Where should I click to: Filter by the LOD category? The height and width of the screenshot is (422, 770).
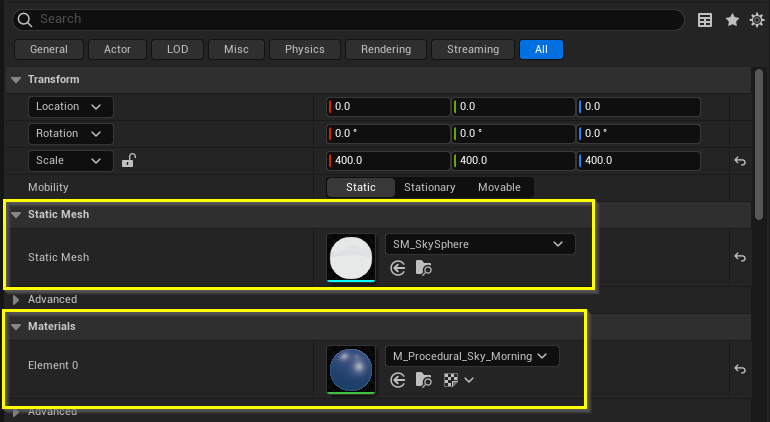click(x=177, y=50)
